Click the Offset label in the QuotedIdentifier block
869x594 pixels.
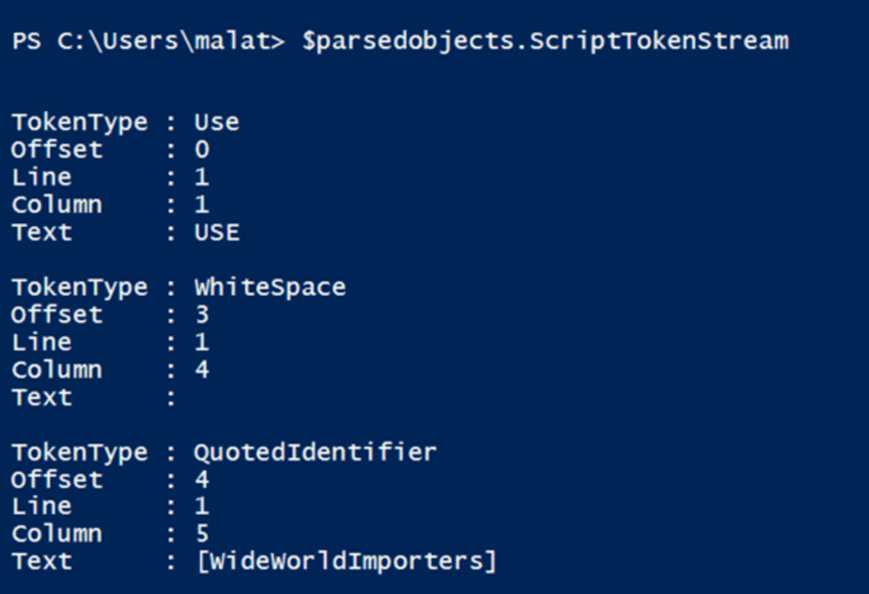pos(56,480)
